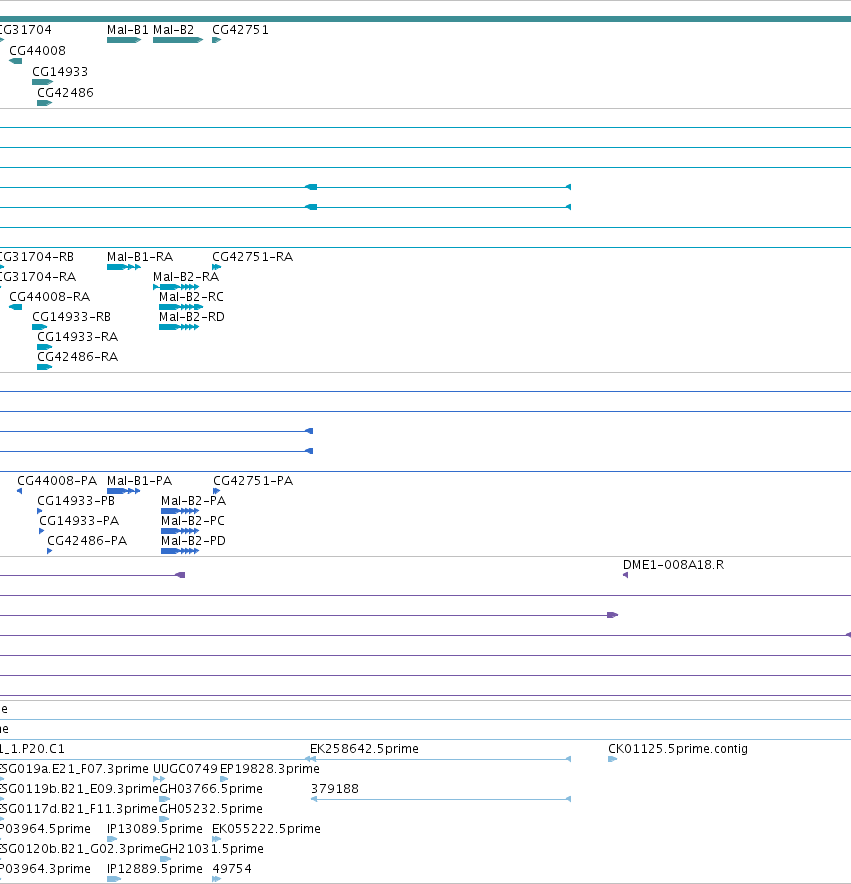Select the GH05232.5prime EST label
851x884 pixels.
tap(211, 809)
